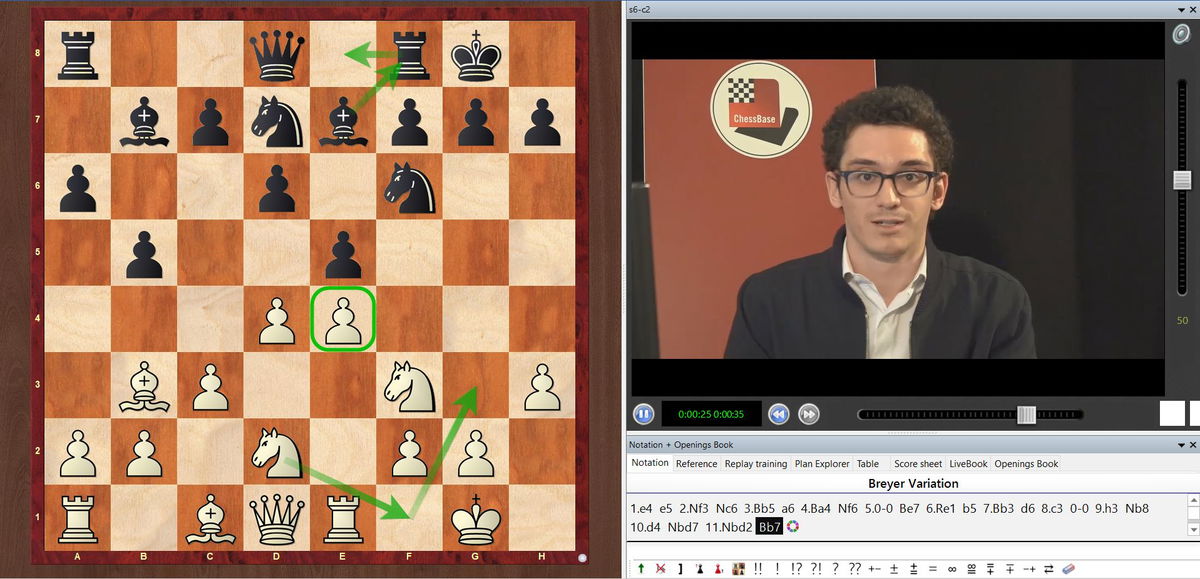This screenshot has width=1200, height=579.
Task: Switch to the Reference tab
Action: [x=696, y=464]
